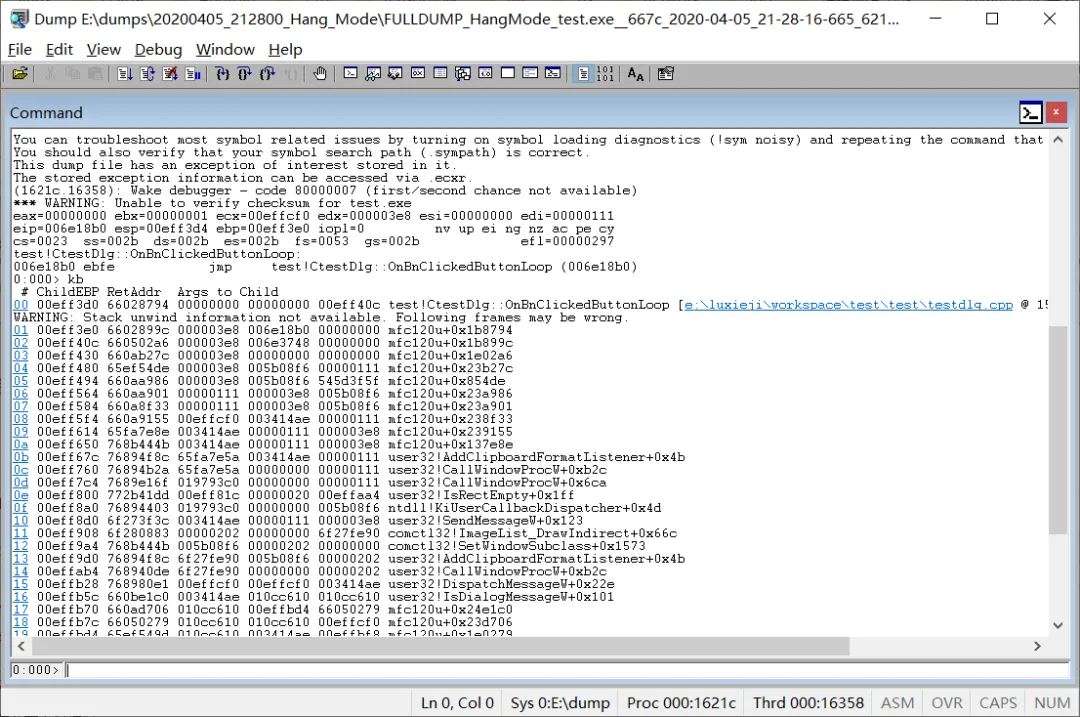The image size is (1080, 717).
Task: Open the Help menu
Action: pyautogui.click(x=285, y=50)
